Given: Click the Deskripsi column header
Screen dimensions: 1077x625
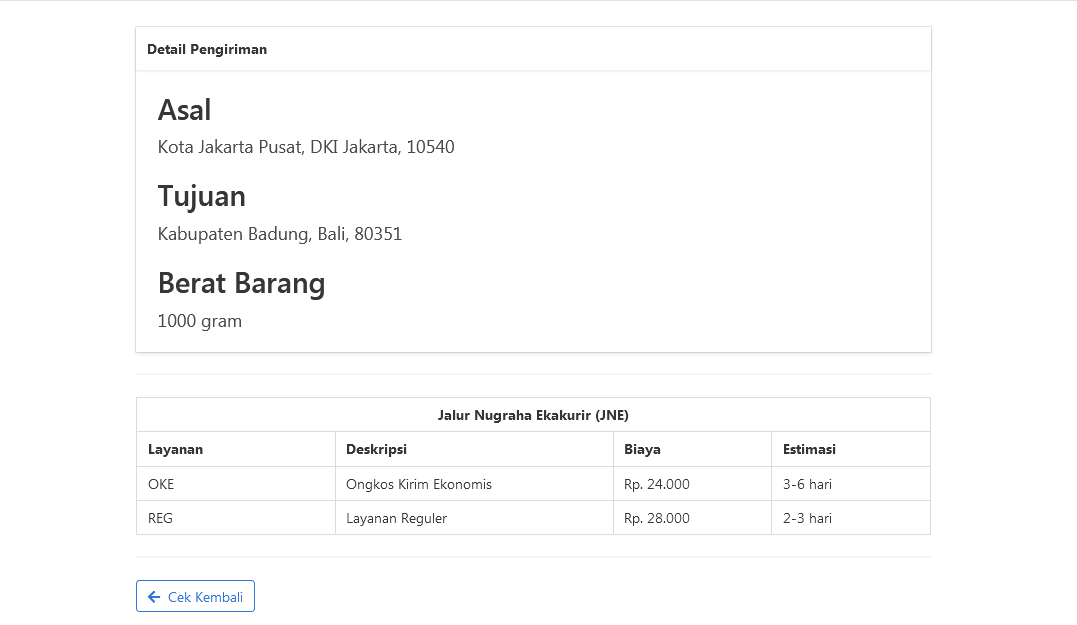Looking at the screenshot, I should [376, 449].
